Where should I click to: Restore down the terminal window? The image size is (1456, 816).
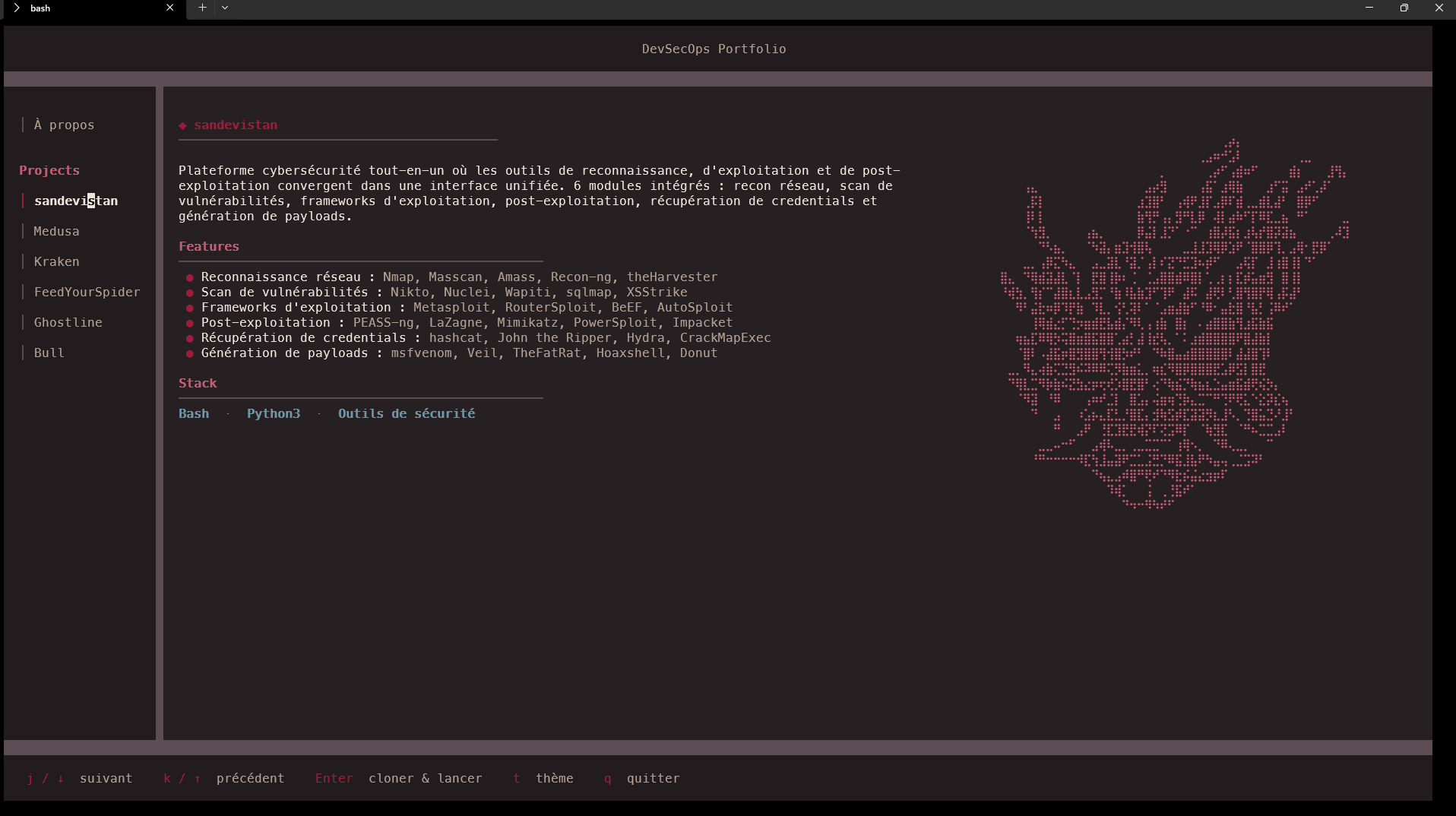pyautogui.click(x=1404, y=8)
